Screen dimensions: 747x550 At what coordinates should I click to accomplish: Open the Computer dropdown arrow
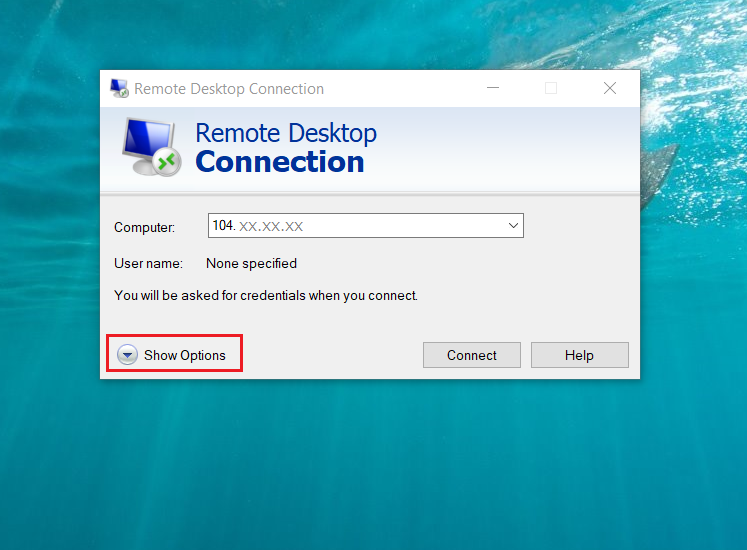[x=513, y=225]
